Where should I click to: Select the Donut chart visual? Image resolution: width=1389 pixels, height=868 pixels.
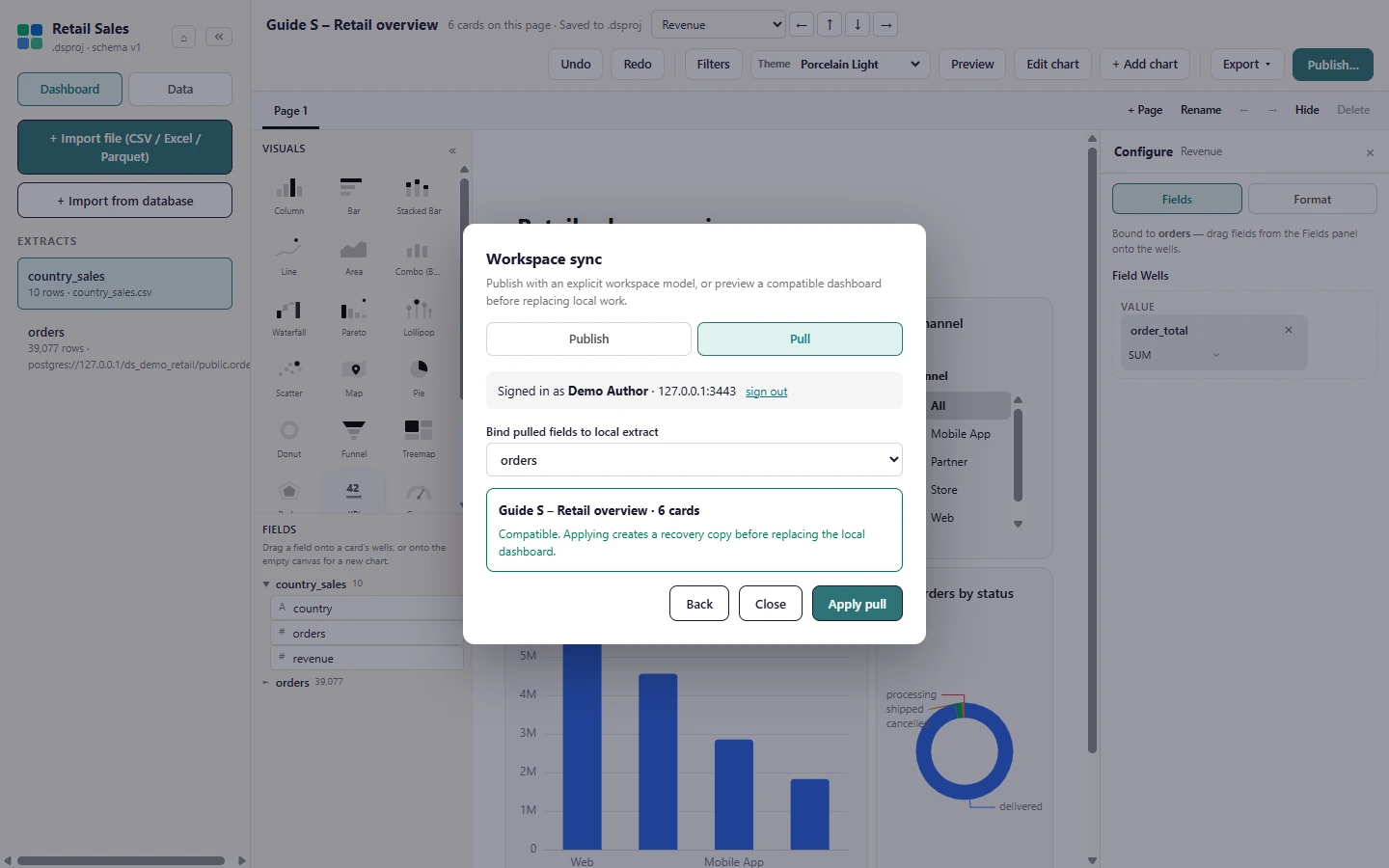tap(288, 438)
